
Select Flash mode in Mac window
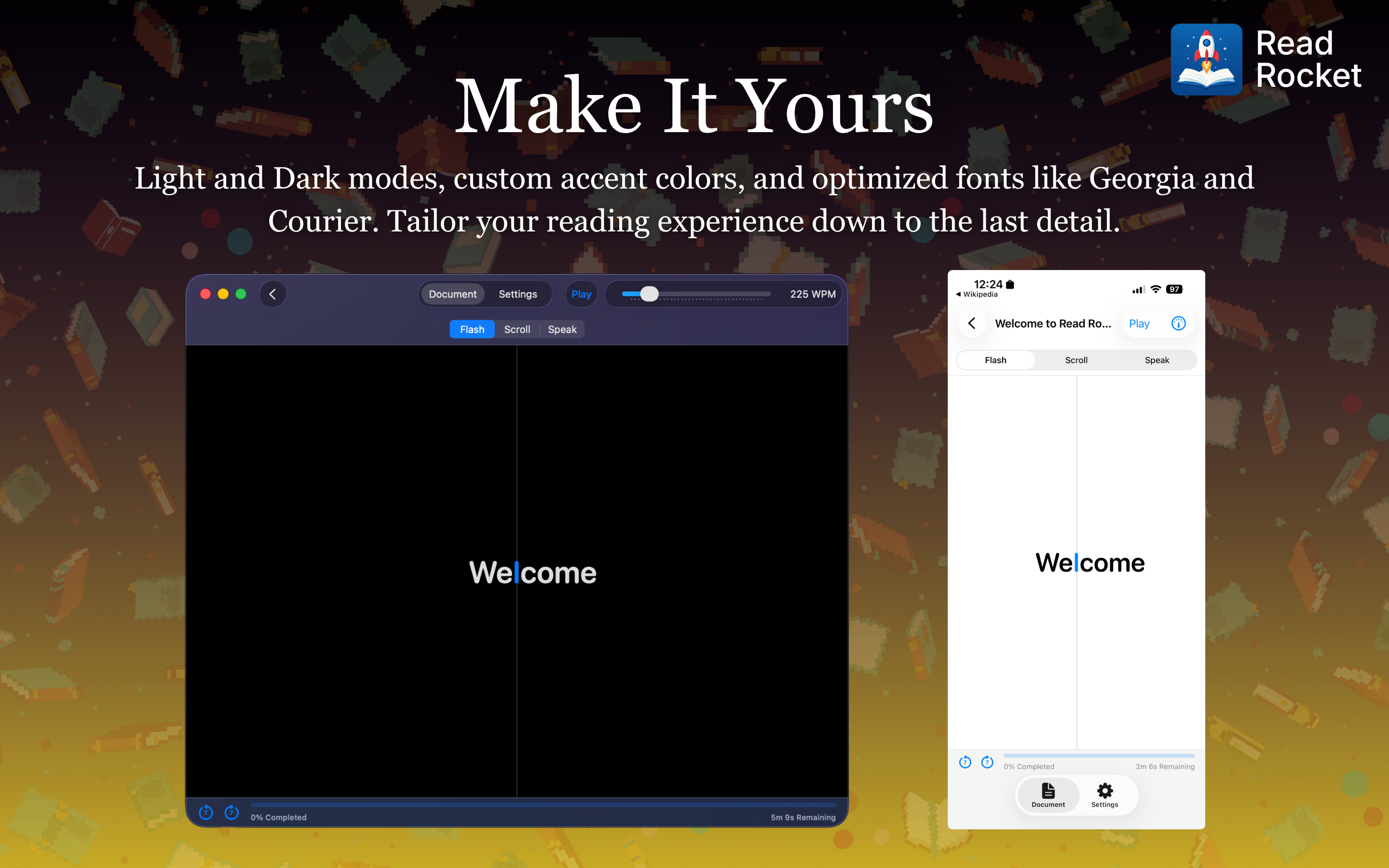[472, 329]
